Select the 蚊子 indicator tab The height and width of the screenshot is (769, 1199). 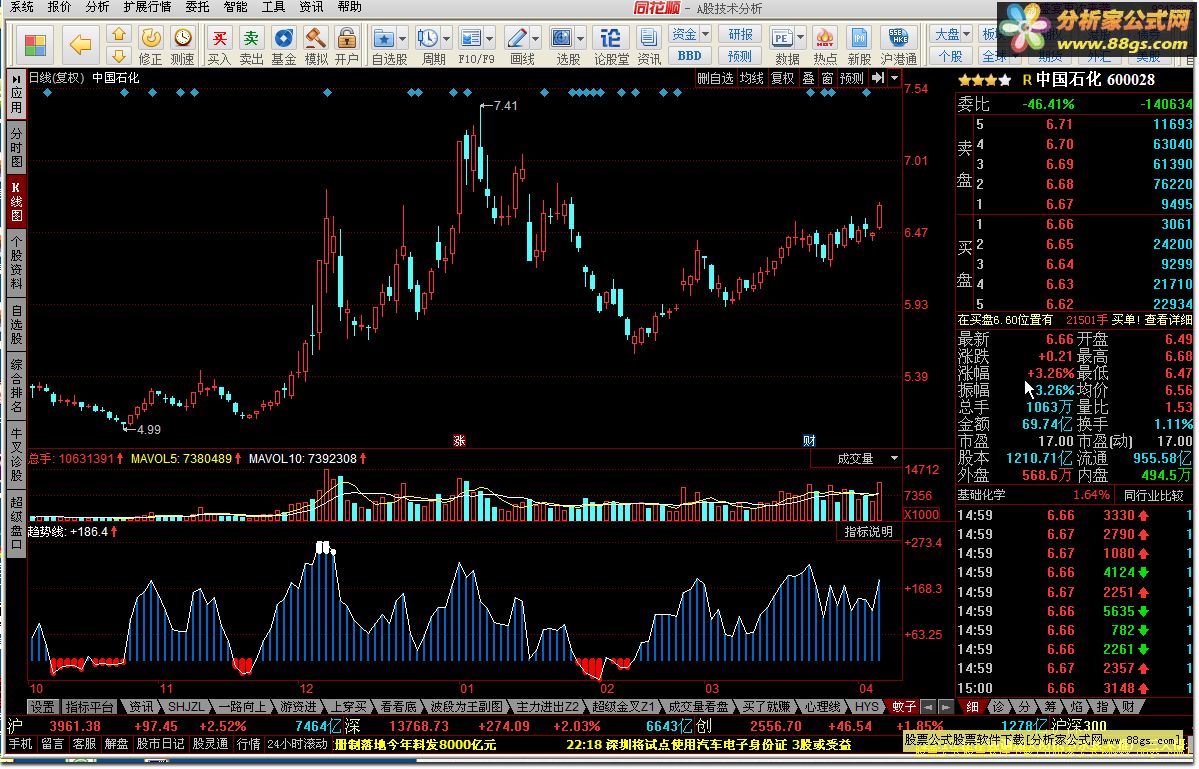click(x=902, y=707)
